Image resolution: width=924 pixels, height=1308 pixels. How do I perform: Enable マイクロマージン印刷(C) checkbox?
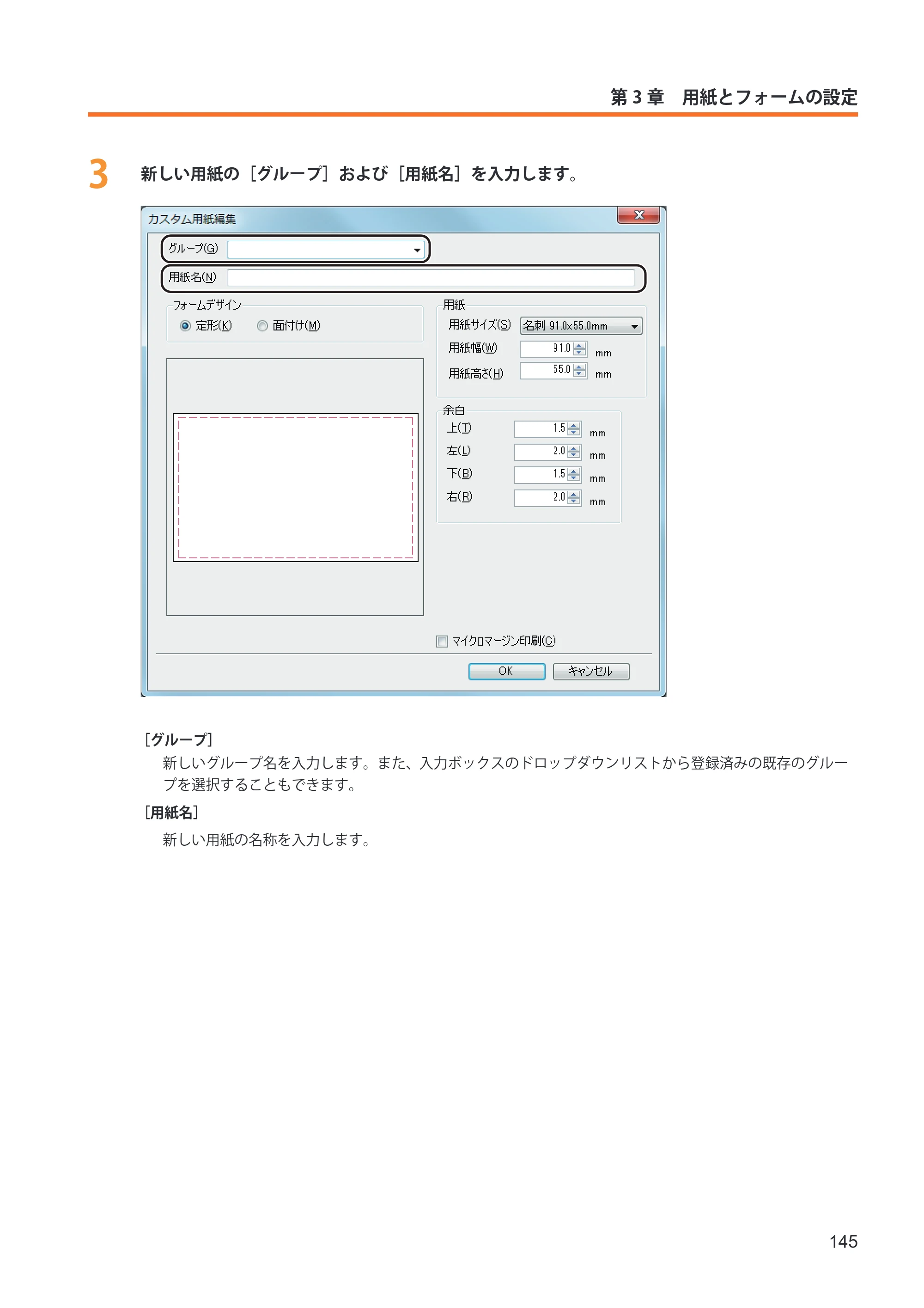click(442, 642)
